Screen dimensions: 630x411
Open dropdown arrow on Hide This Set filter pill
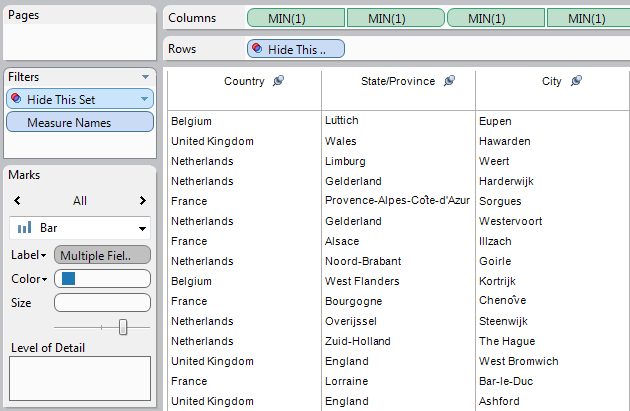[146, 98]
